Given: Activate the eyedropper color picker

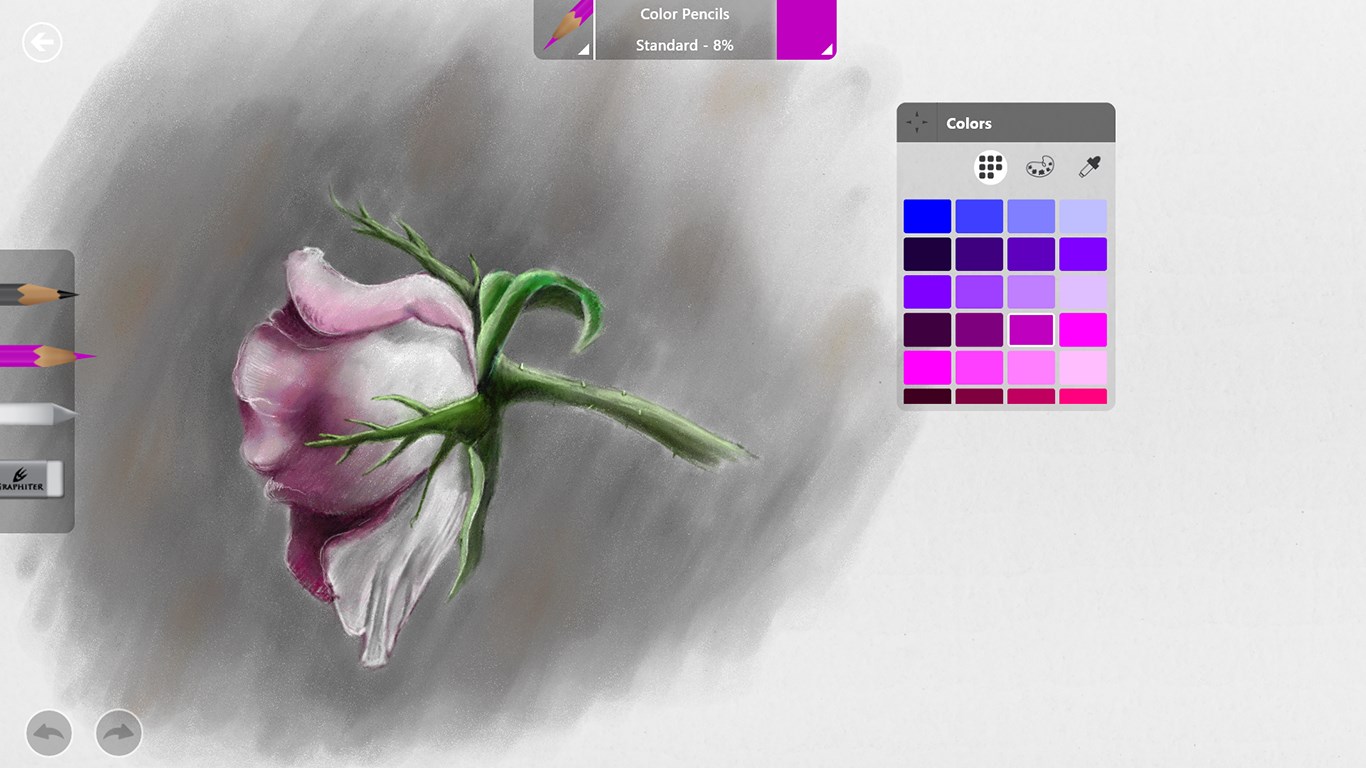Looking at the screenshot, I should coord(1087,166).
